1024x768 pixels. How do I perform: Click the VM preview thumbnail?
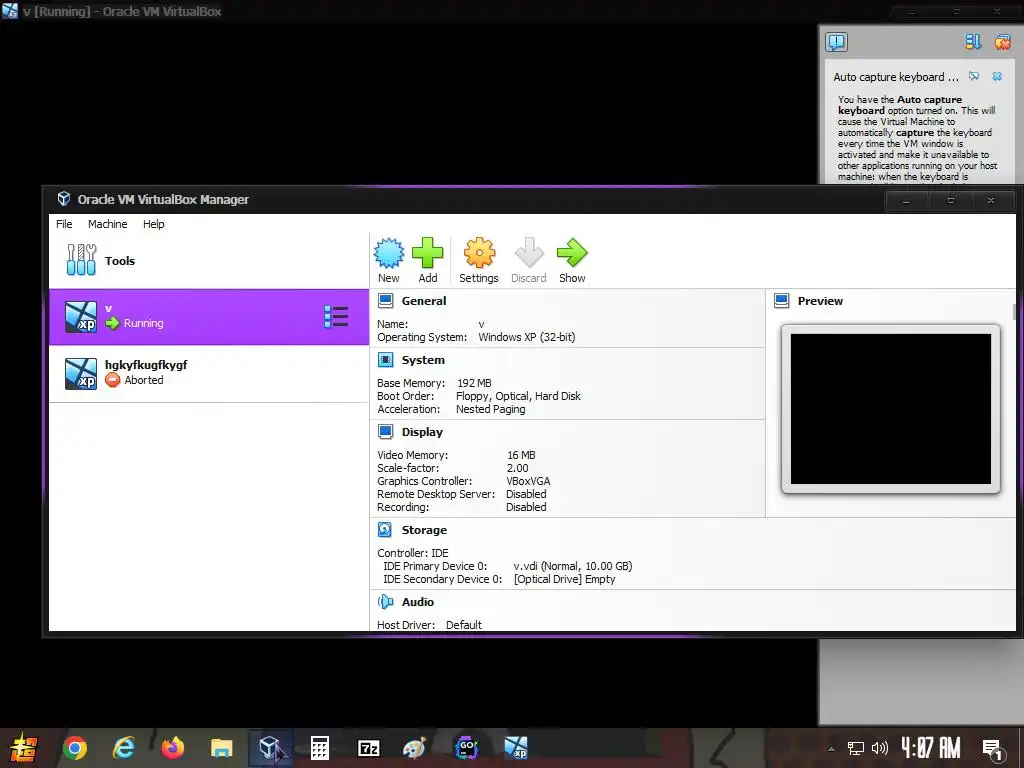(891, 409)
